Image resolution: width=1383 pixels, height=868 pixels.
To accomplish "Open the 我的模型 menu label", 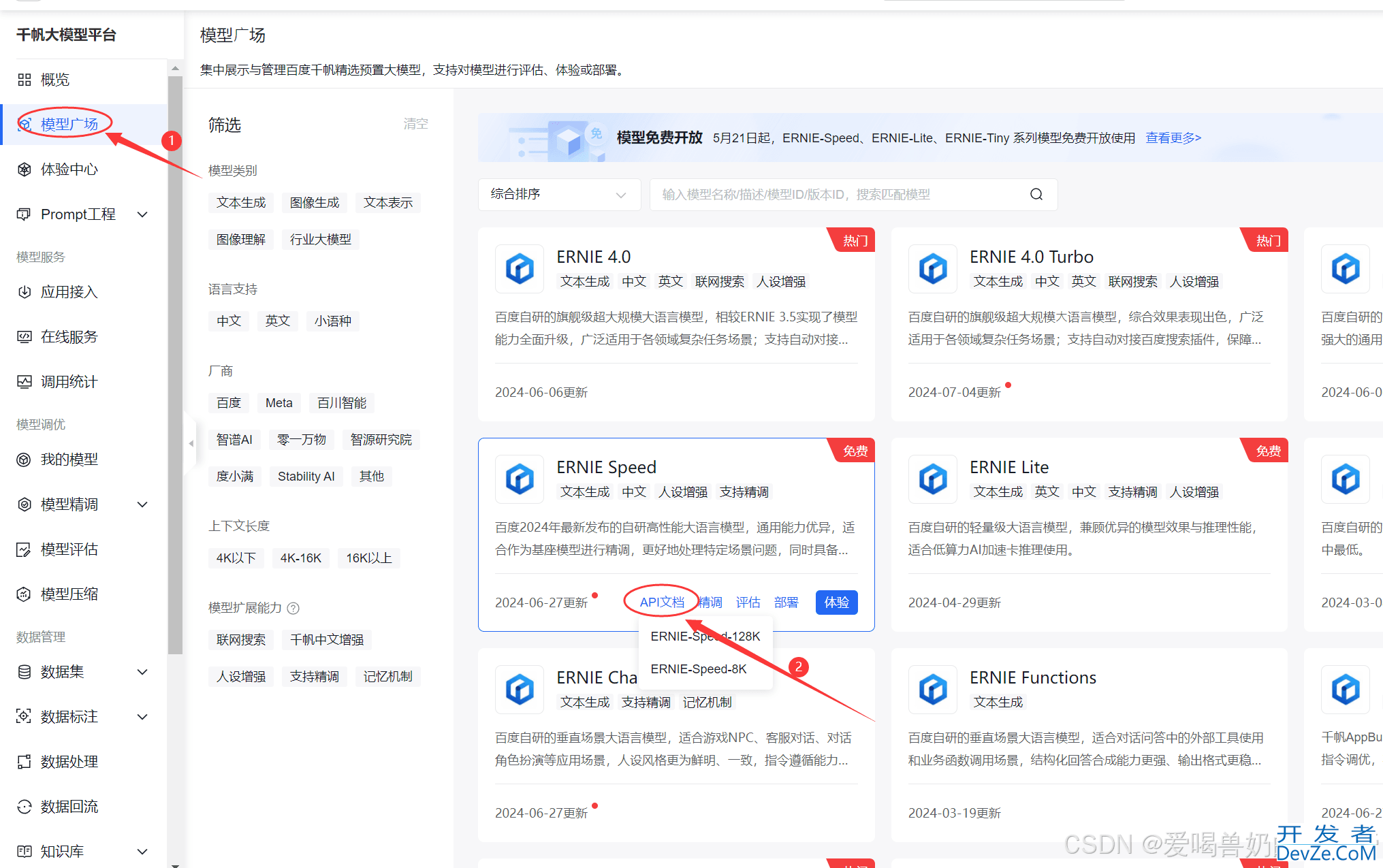I will (69, 460).
